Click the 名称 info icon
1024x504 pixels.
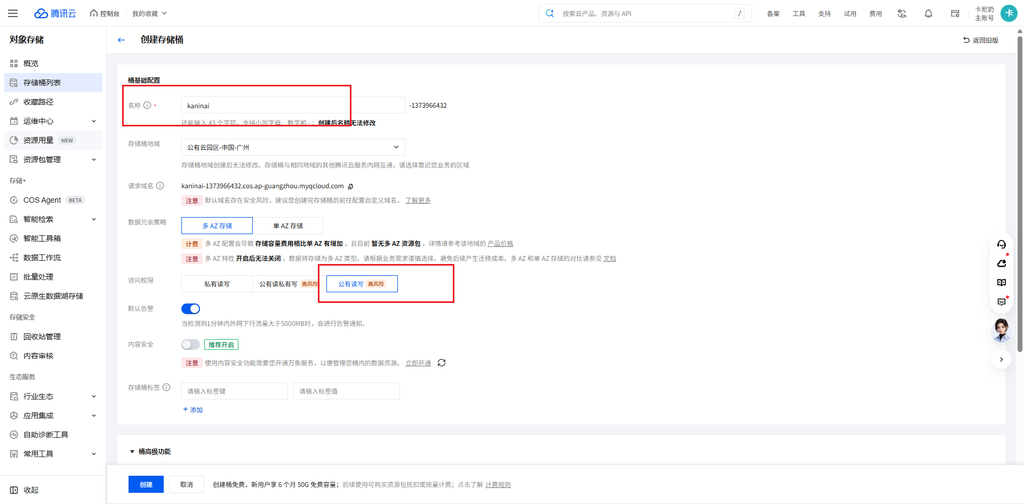(147, 105)
